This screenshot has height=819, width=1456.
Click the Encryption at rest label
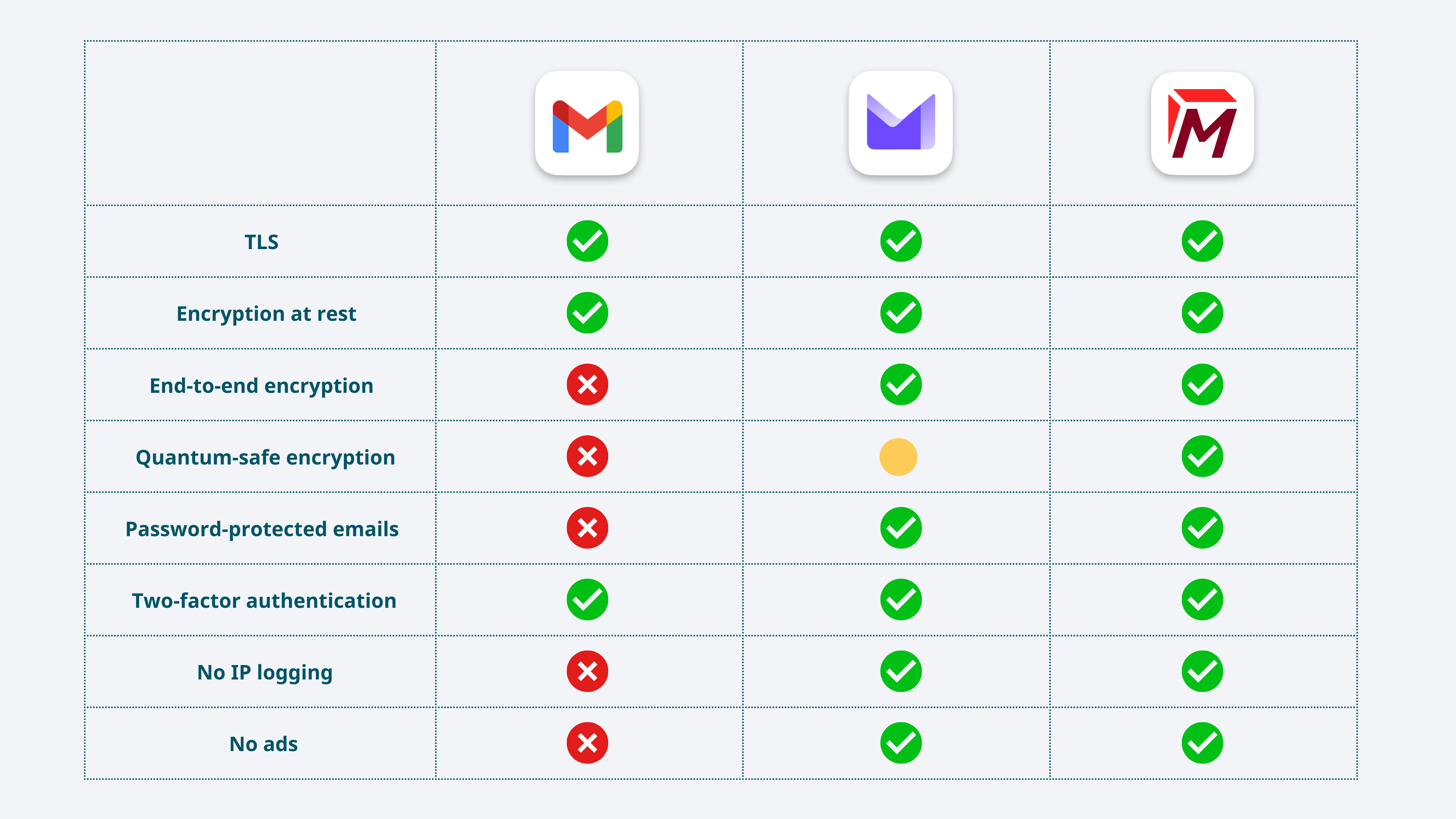tap(266, 314)
